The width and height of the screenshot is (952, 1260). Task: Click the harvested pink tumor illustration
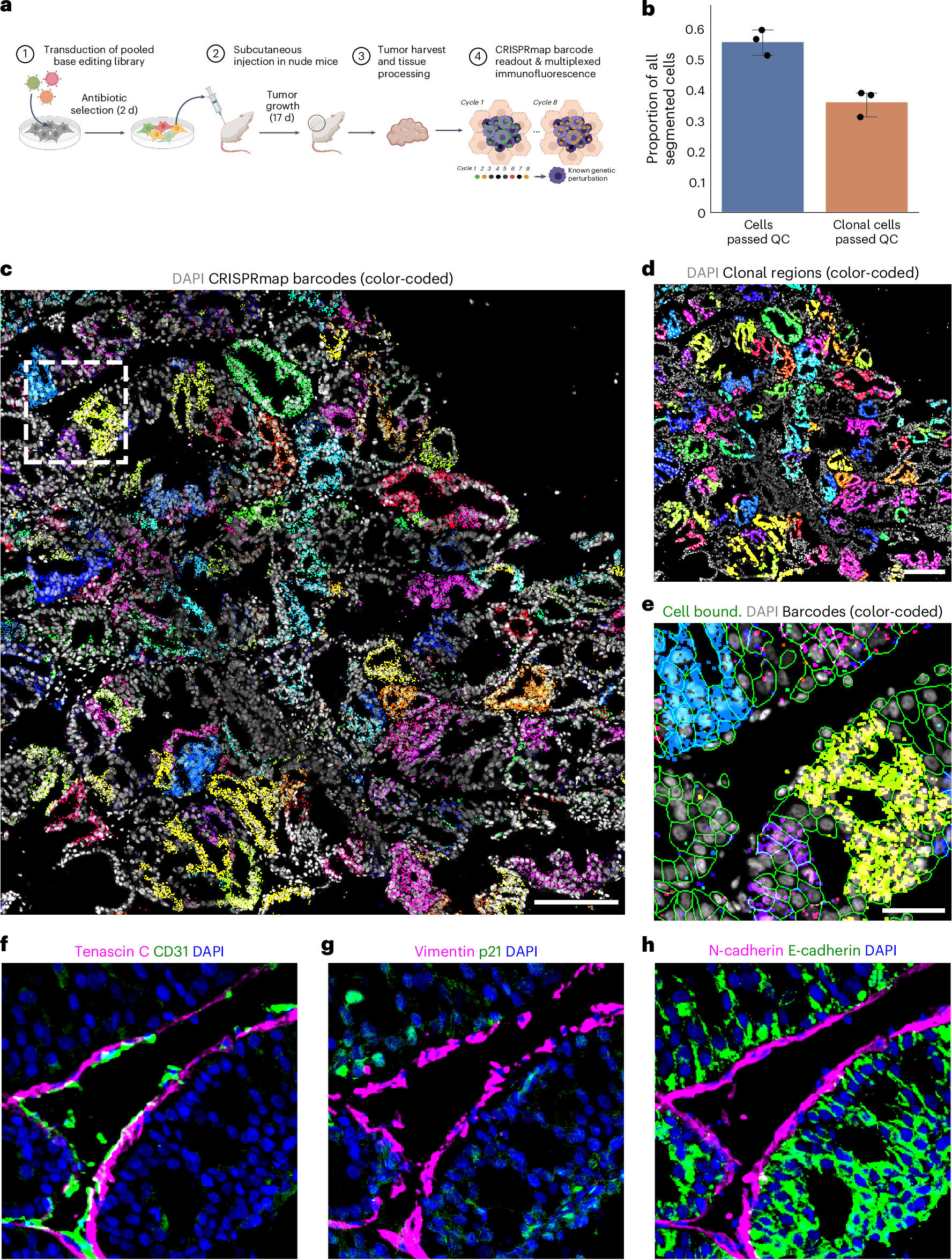coord(407,132)
